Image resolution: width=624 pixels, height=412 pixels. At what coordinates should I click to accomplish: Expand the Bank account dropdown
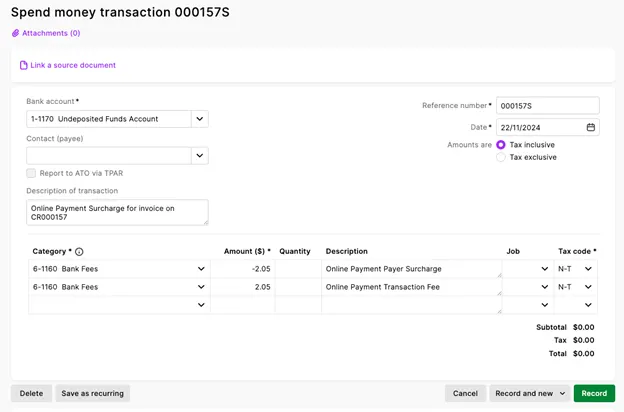(x=200, y=119)
